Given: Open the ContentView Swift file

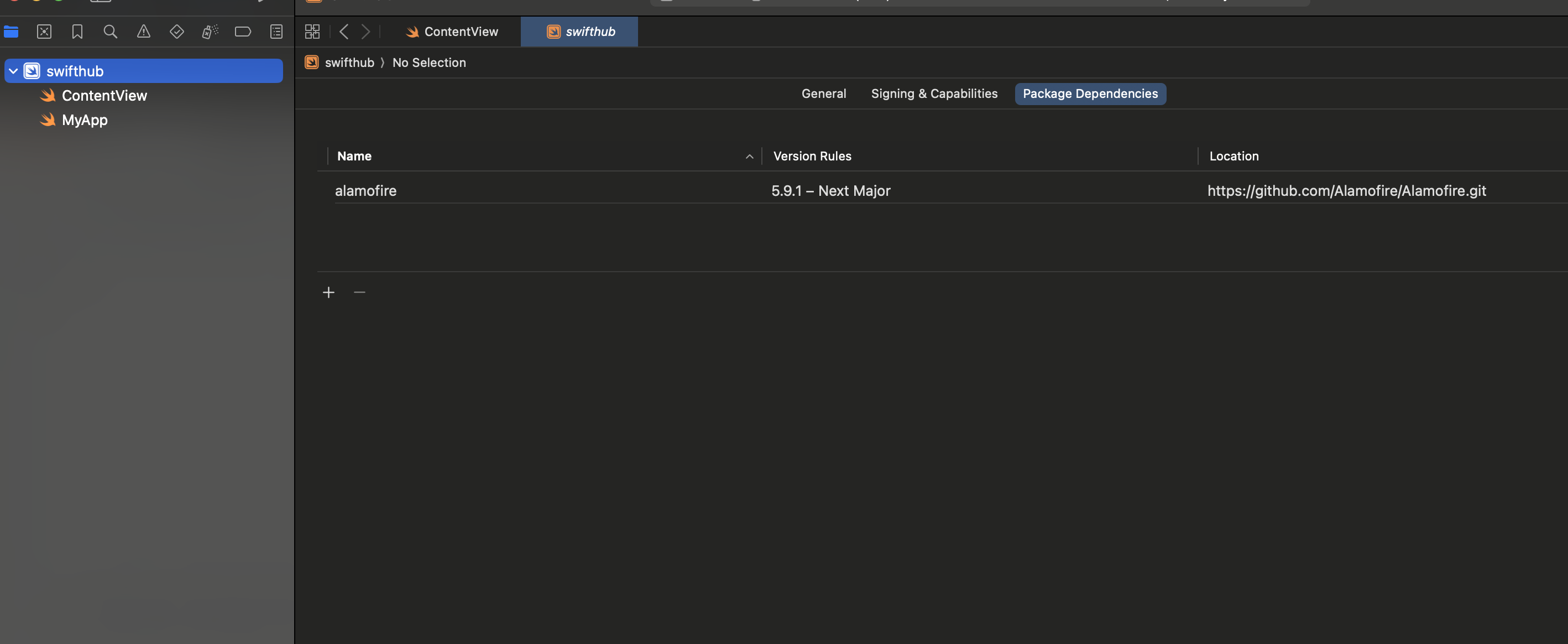Looking at the screenshot, I should (104, 95).
